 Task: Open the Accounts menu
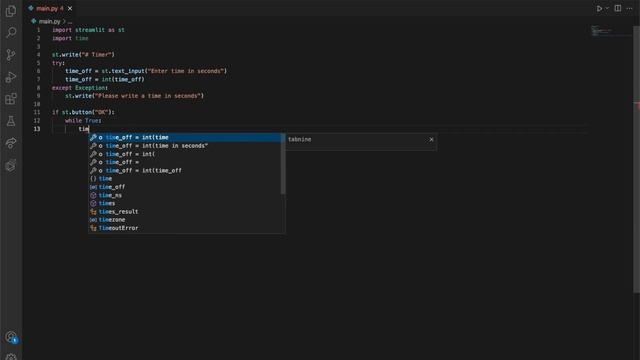pos(11,337)
